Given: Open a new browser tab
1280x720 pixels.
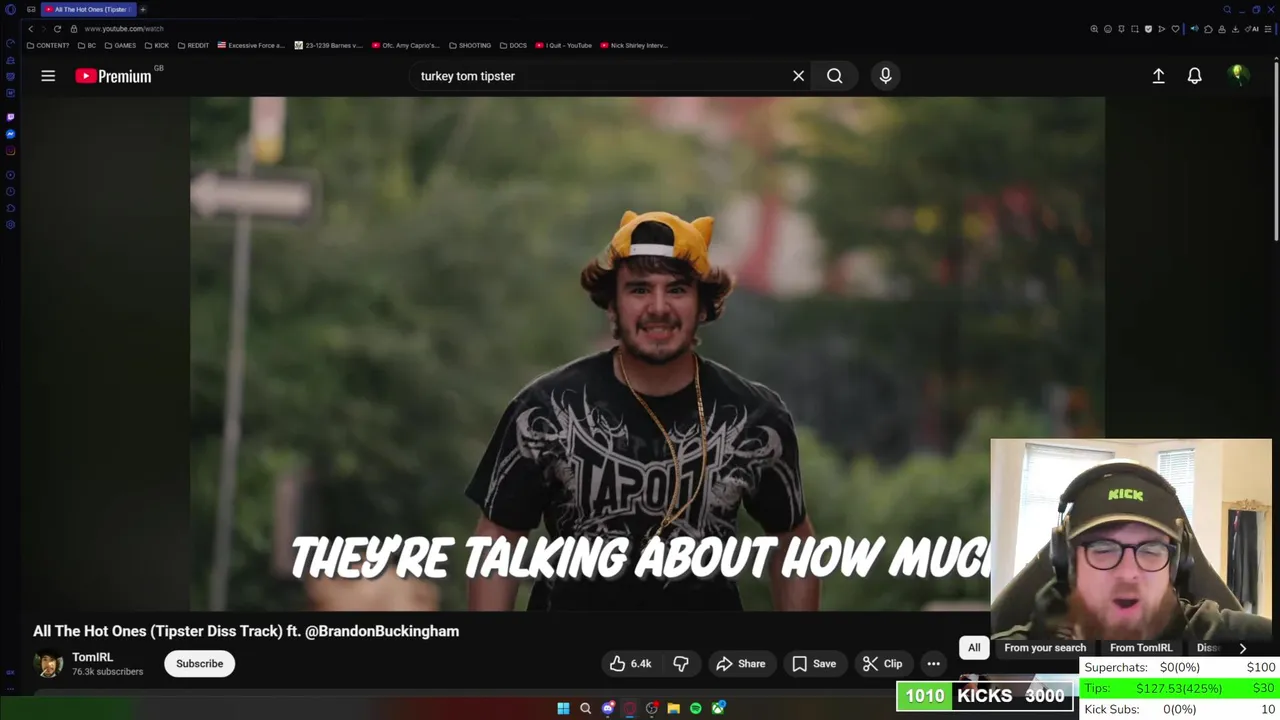Looking at the screenshot, I should pyautogui.click(x=142, y=9).
